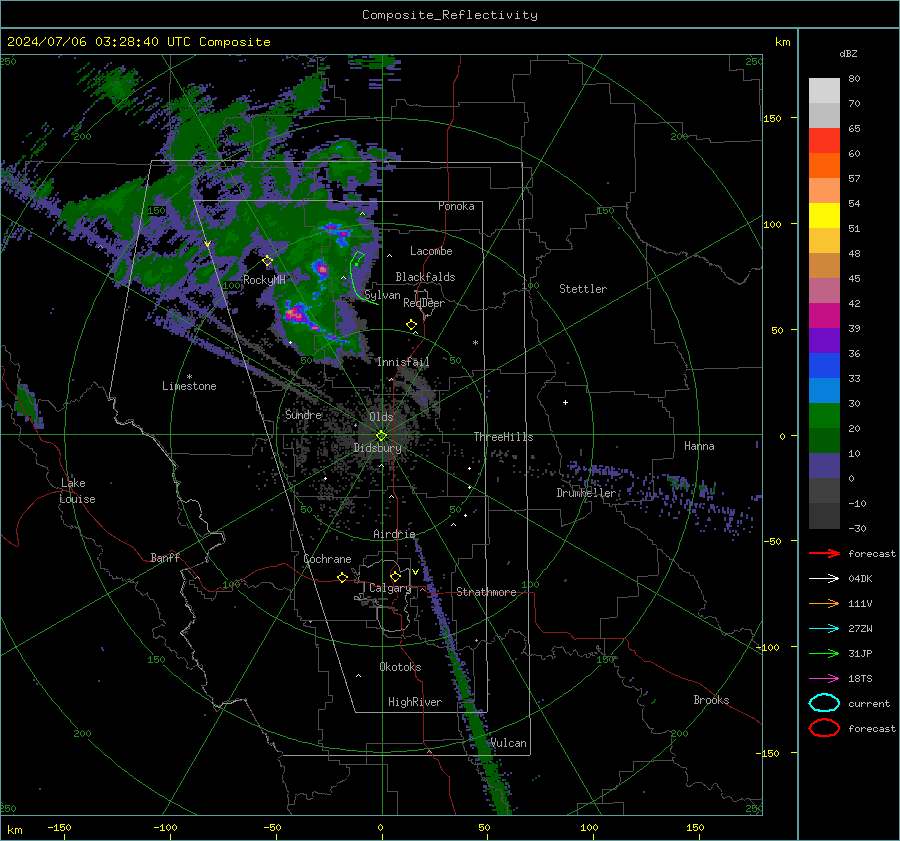Click the cyan 27ZW arrow icon

824,629
